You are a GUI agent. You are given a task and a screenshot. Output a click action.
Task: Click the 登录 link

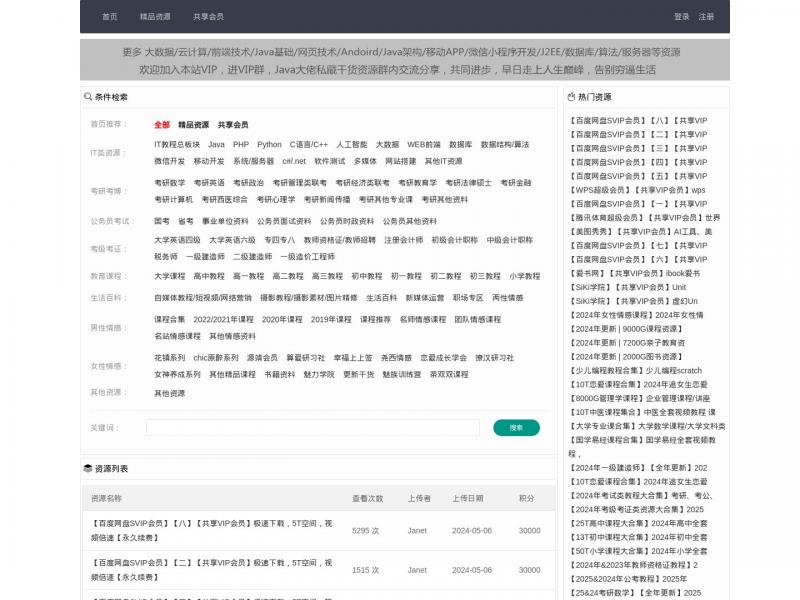(x=682, y=17)
